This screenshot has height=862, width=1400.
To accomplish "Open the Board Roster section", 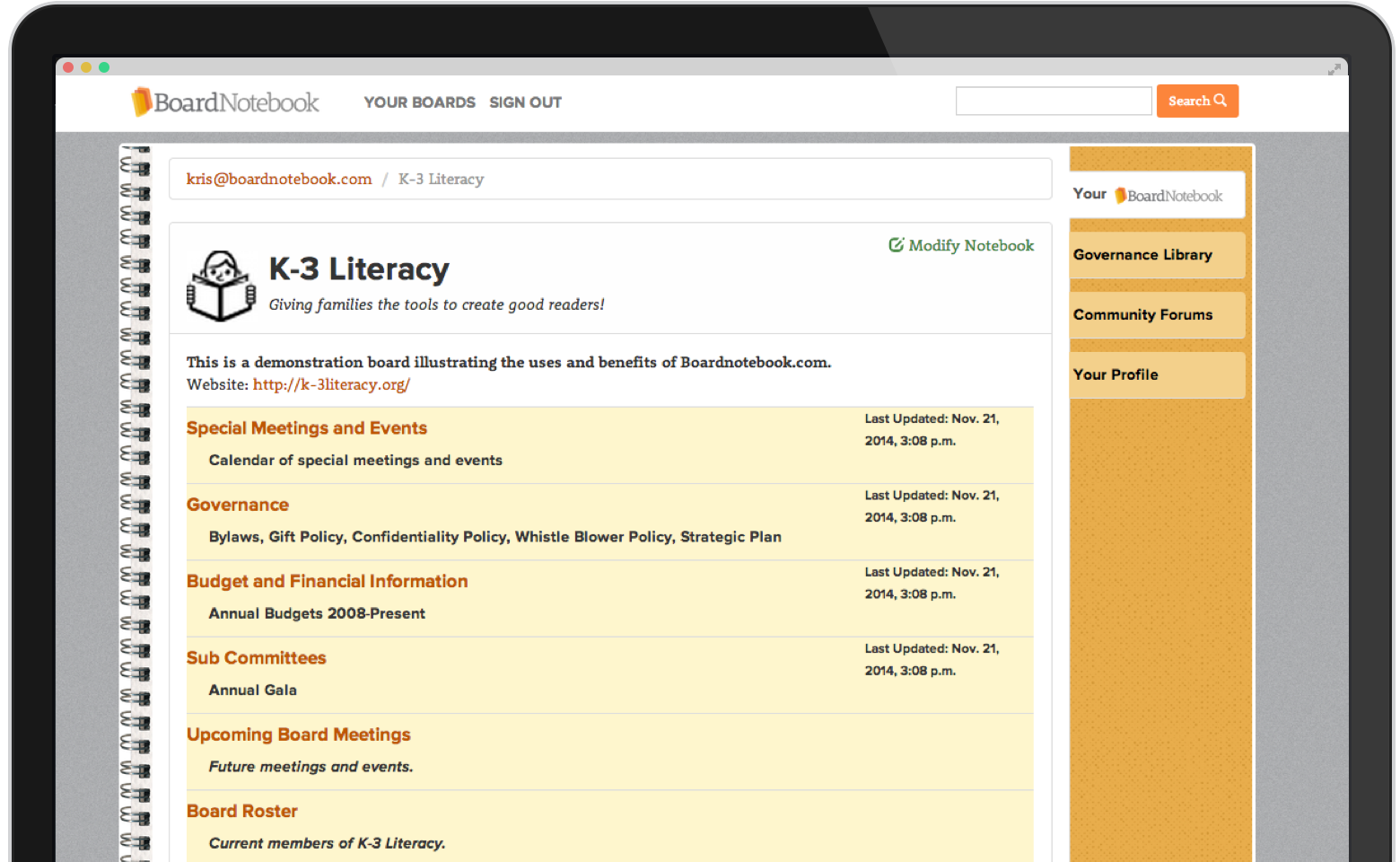I will tap(242, 811).
